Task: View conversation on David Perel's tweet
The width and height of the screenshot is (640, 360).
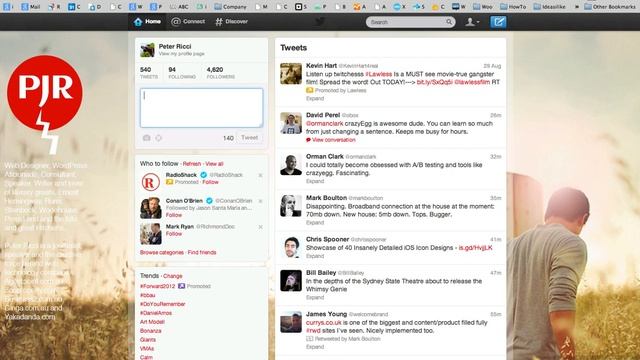Action: pos(331,140)
